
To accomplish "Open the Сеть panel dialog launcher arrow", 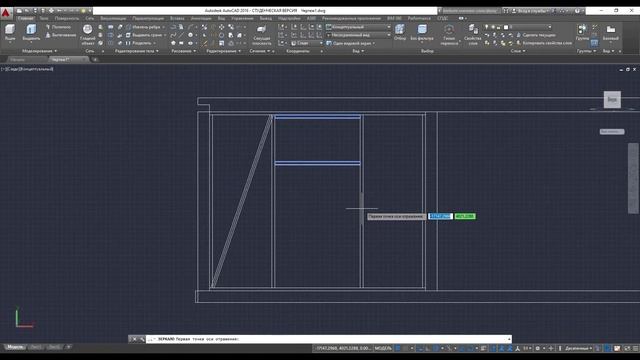I will (x=103, y=51).
